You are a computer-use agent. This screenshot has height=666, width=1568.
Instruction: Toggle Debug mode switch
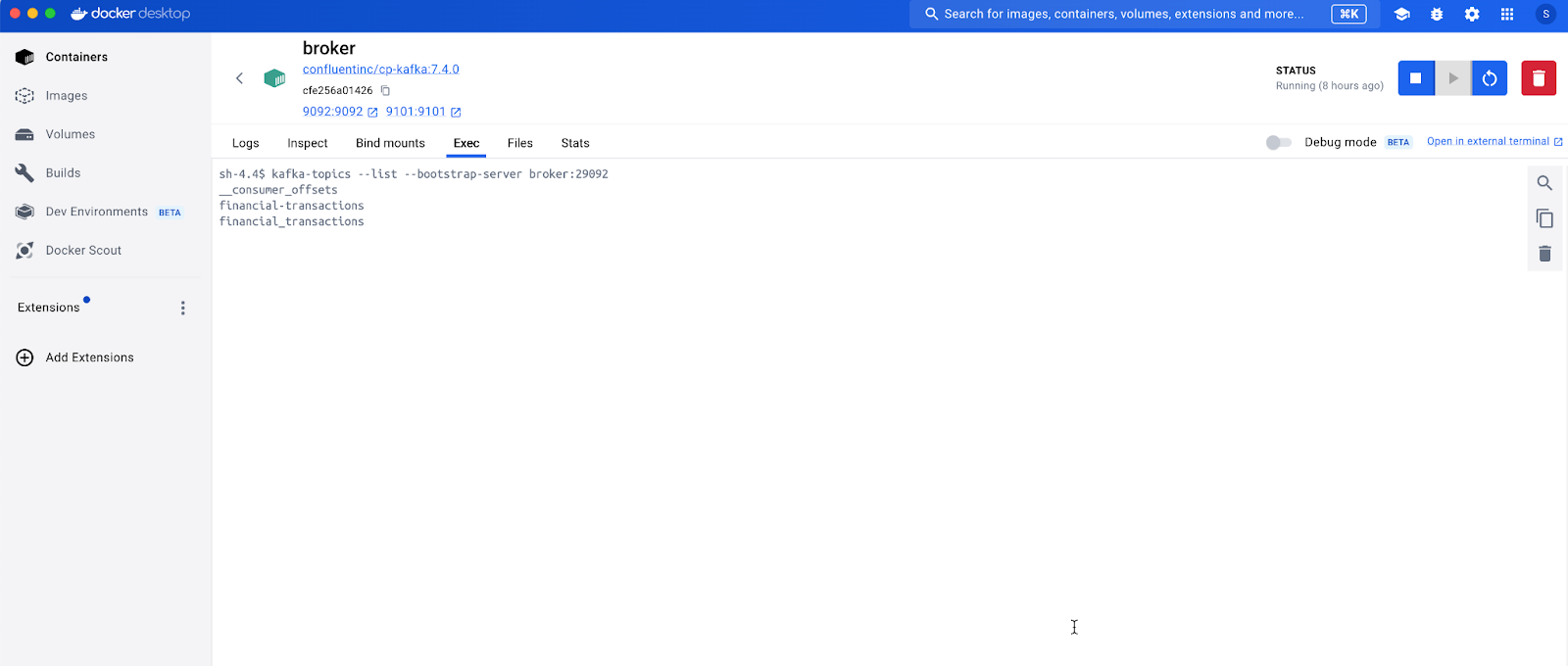[x=1278, y=142]
